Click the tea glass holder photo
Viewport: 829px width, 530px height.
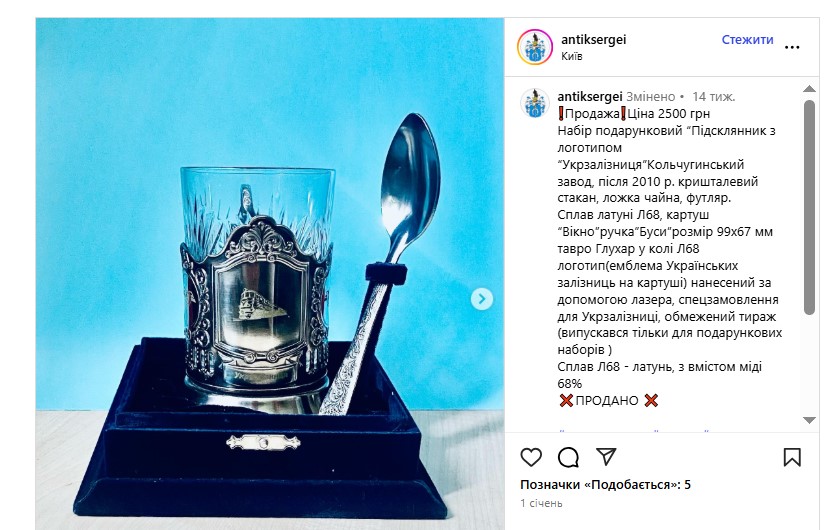click(270, 274)
